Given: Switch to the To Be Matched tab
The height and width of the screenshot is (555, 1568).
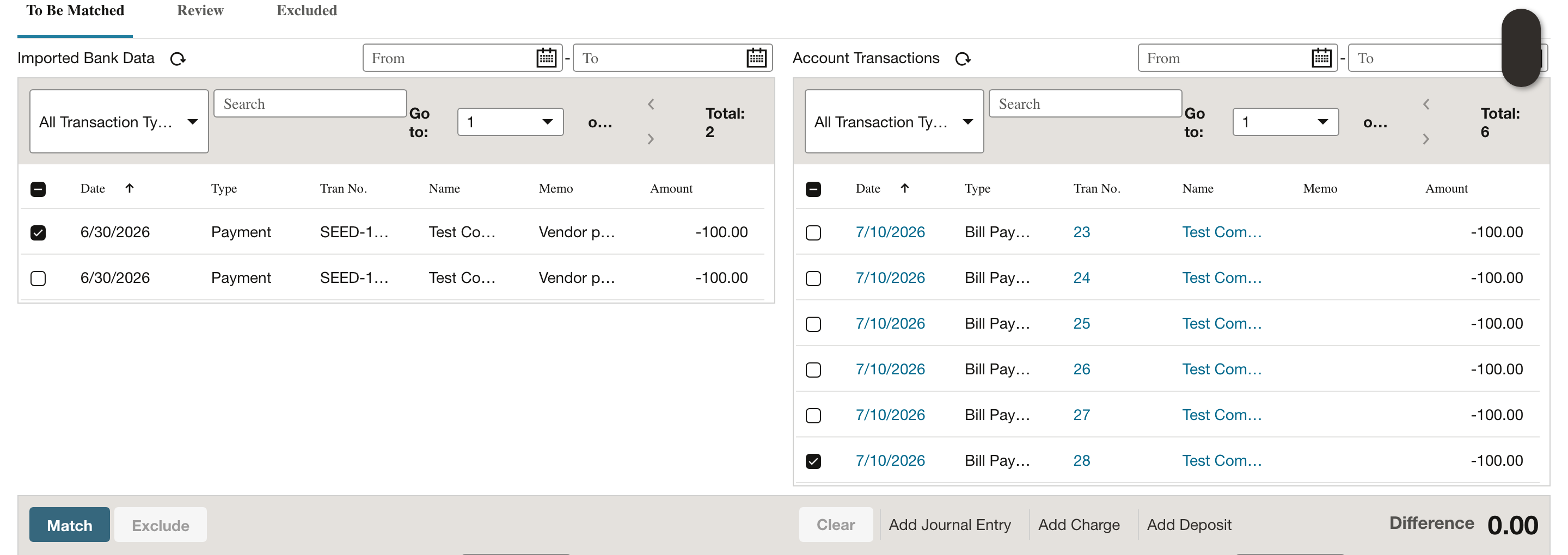Looking at the screenshot, I should coord(75,11).
